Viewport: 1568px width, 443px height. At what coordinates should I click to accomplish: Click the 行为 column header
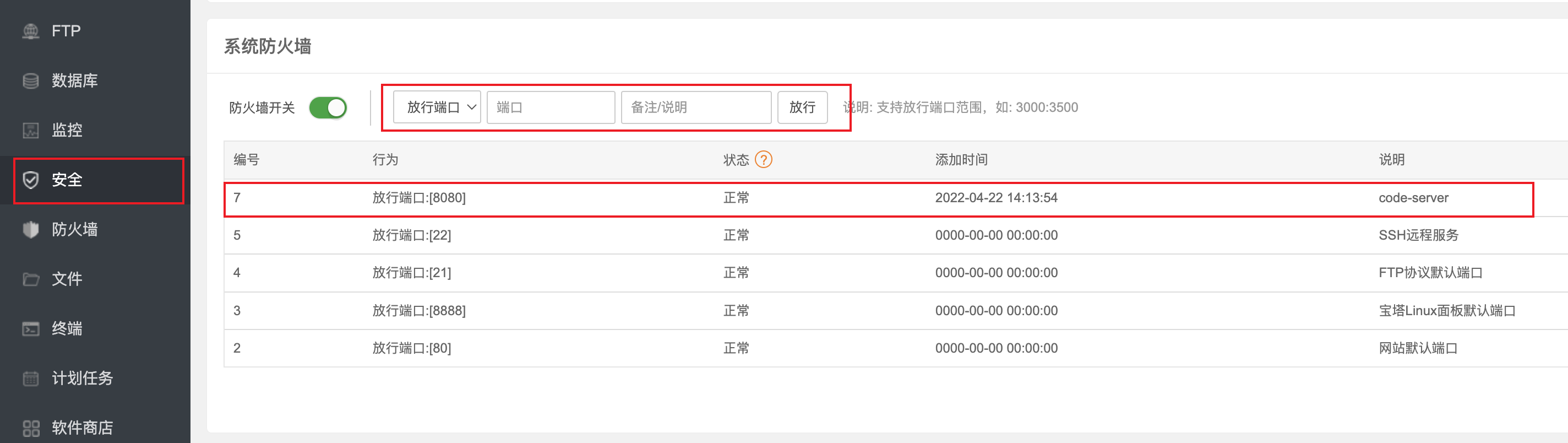(x=385, y=160)
